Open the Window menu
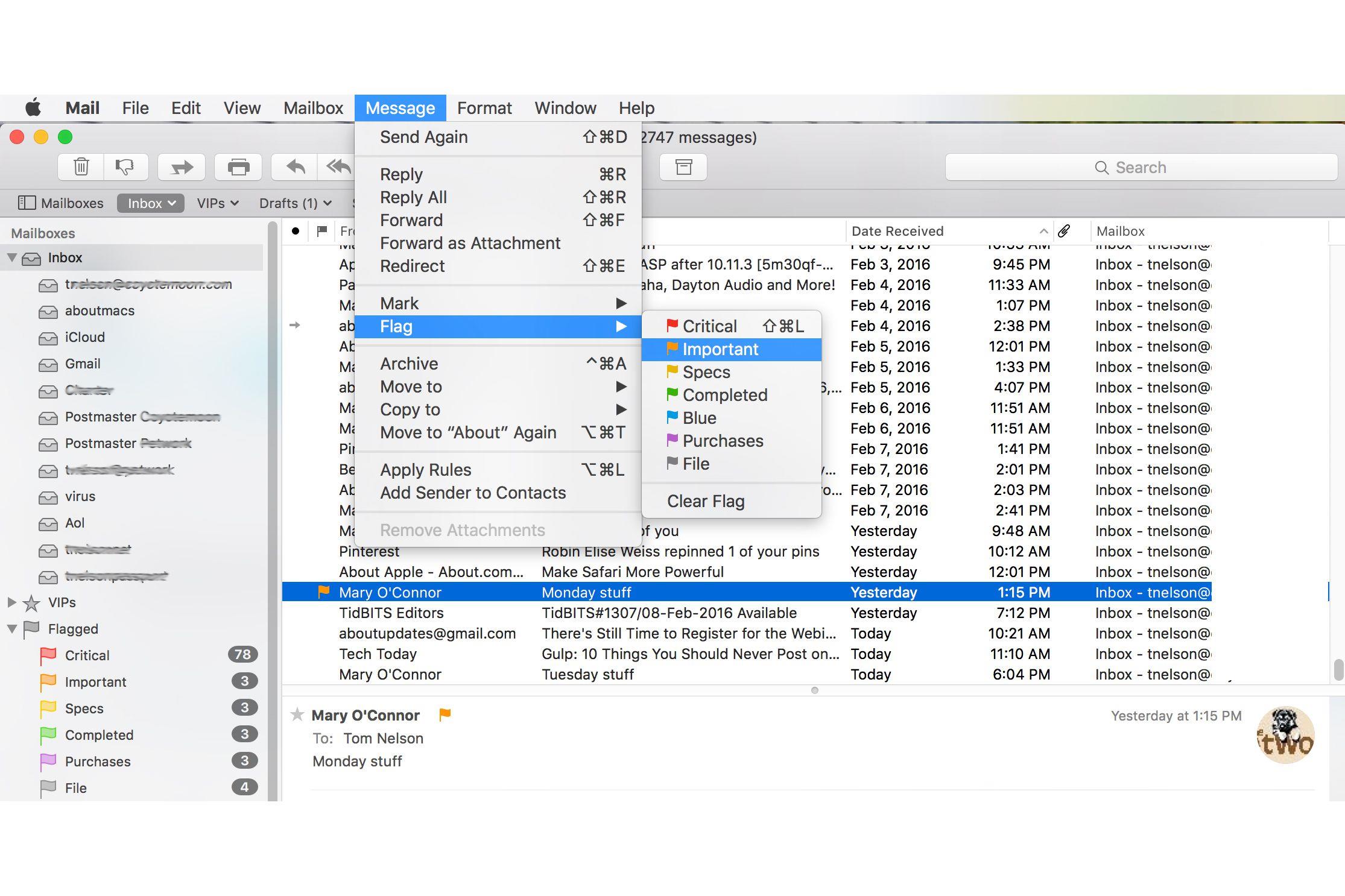Image resolution: width=1345 pixels, height=896 pixels. click(565, 108)
